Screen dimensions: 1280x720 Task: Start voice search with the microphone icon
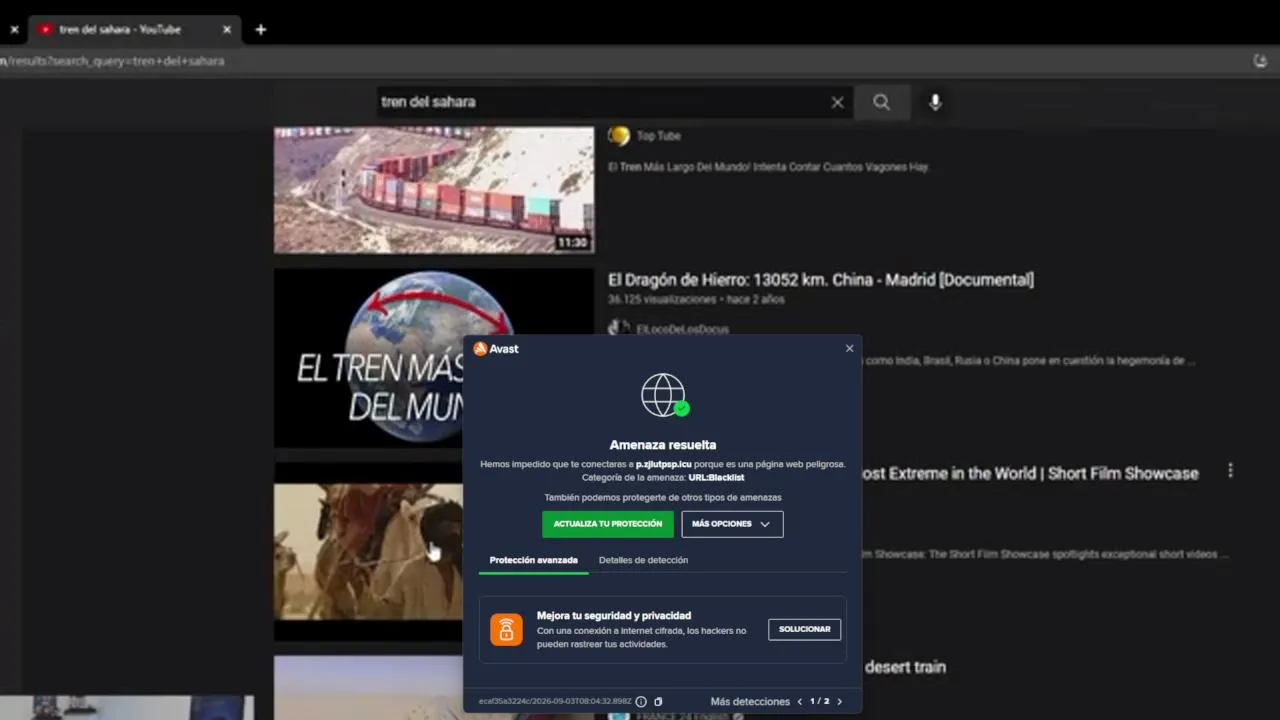coord(935,102)
